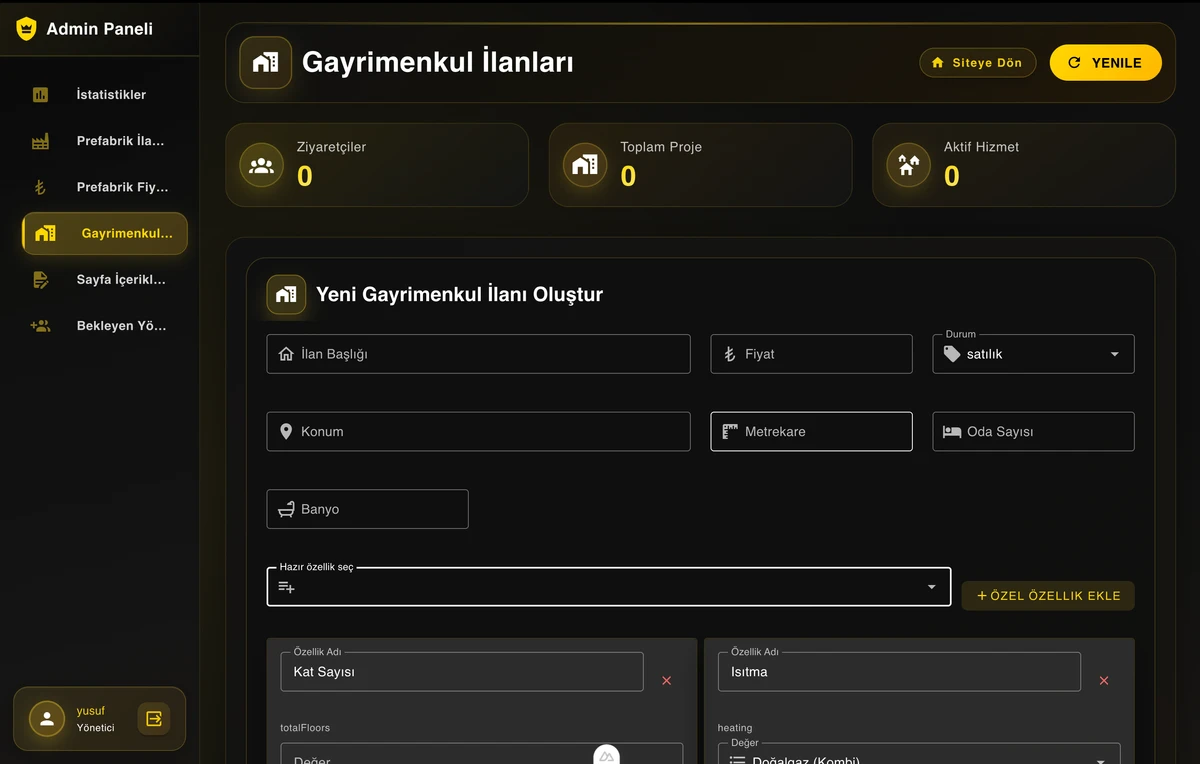The width and height of the screenshot is (1200, 764).
Task: Click the Aktif Hizmet houses icon
Action: point(908,165)
